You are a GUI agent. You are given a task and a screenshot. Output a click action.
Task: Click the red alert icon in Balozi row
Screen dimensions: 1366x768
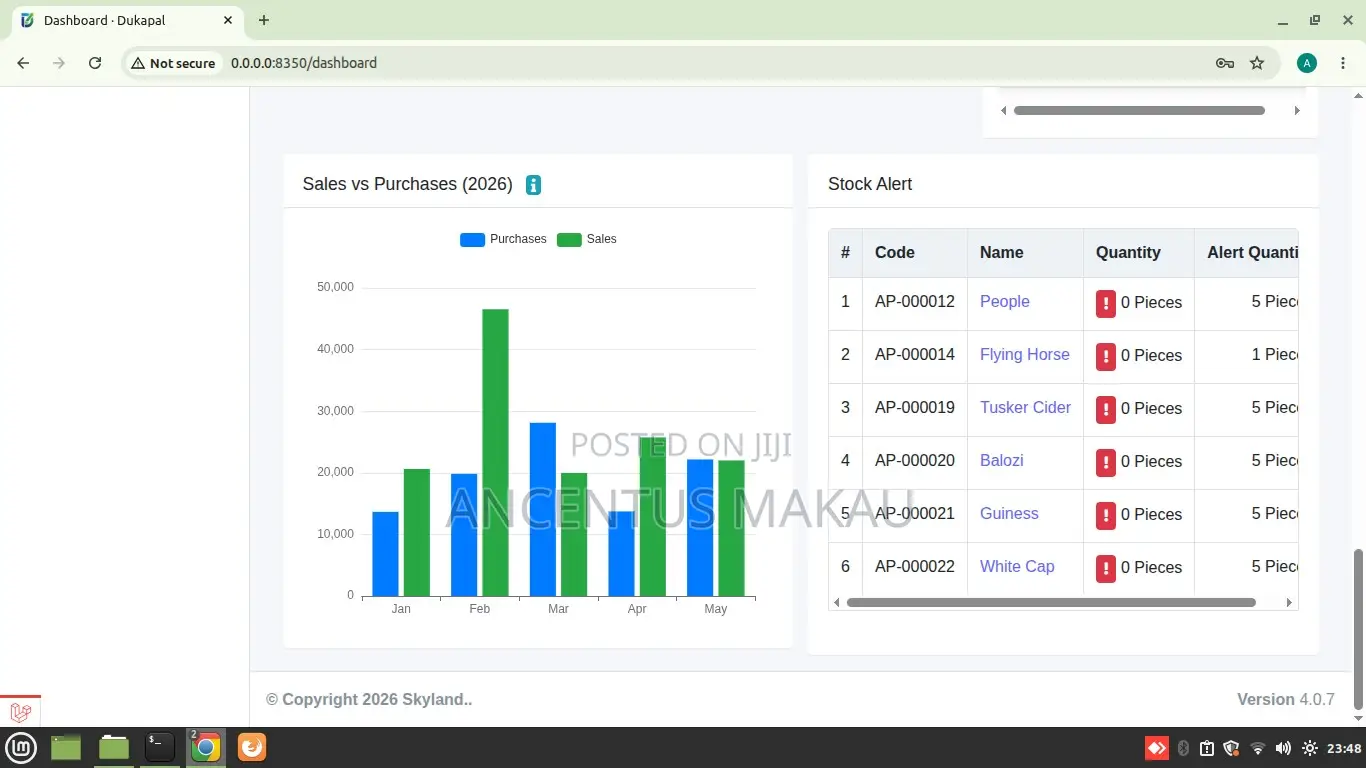click(1106, 462)
